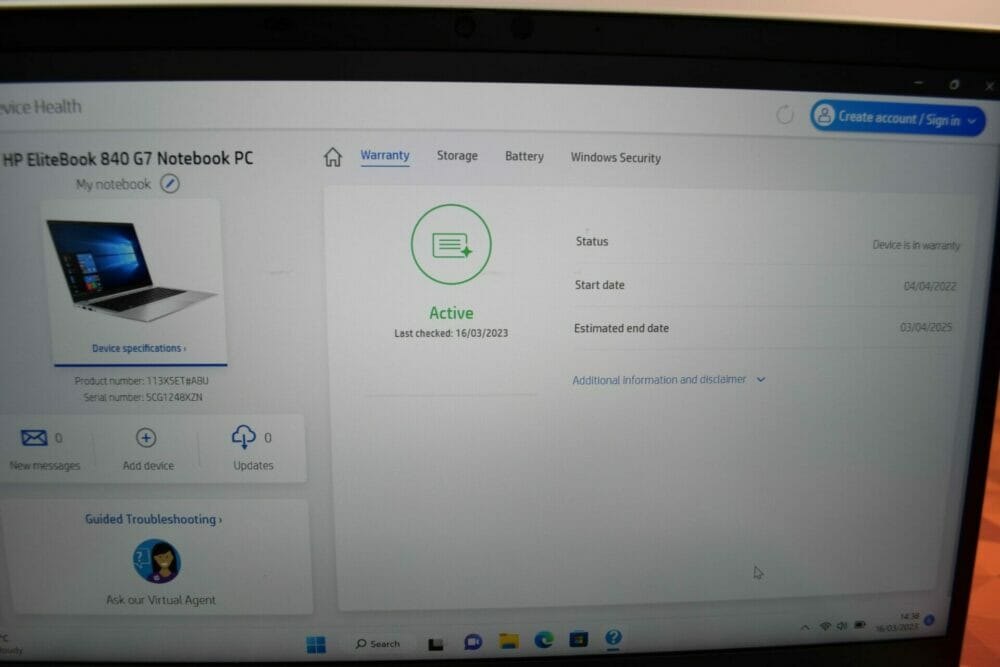Screen dimensions: 1000x667
Task: Edit the My notebook nickname with pencil icon
Action: [170, 184]
